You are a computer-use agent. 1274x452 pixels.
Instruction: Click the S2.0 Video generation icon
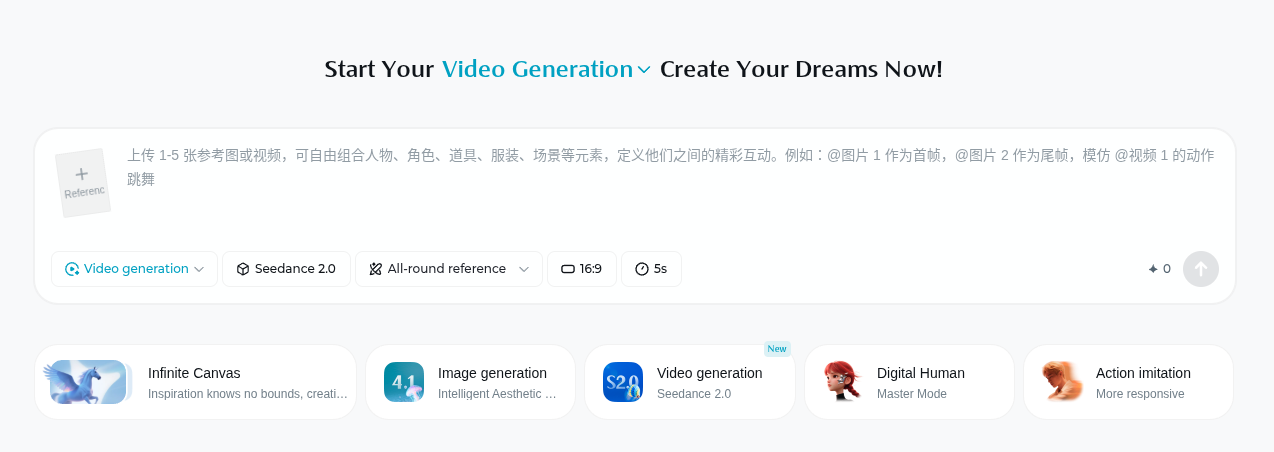[623, 382]
